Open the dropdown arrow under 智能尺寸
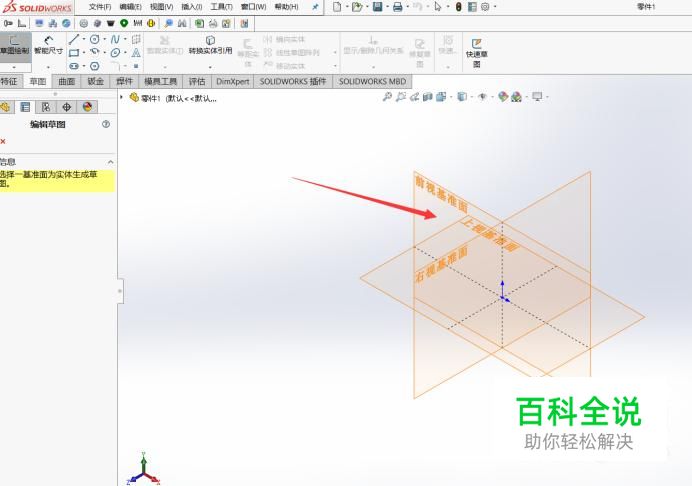This screenshot has height=486, width=692. tap(48, 68)
